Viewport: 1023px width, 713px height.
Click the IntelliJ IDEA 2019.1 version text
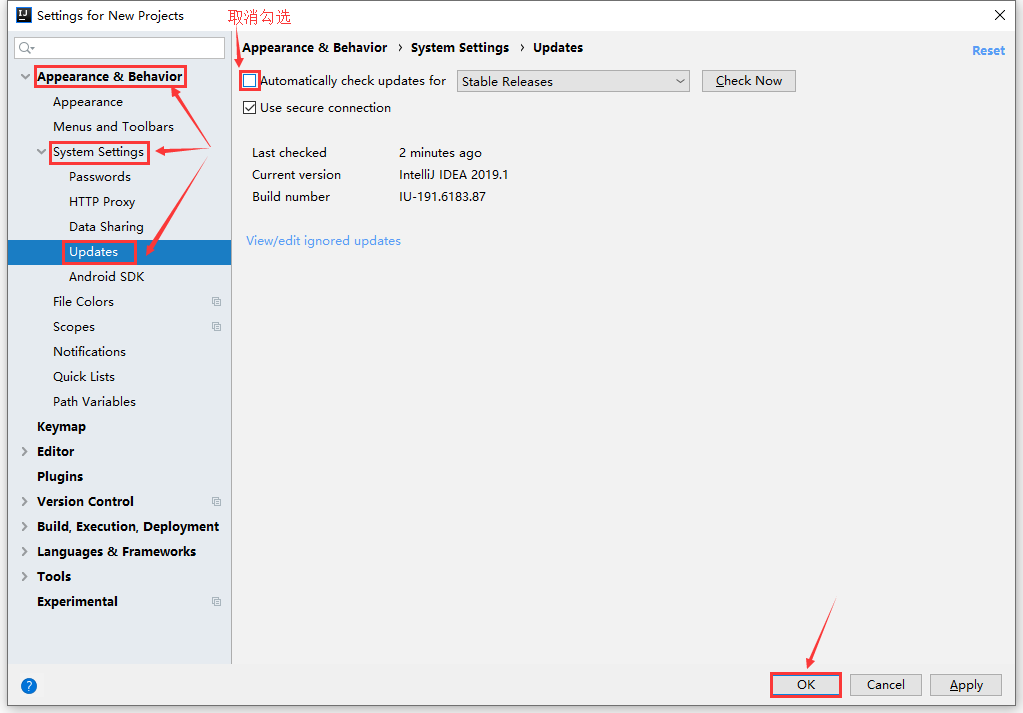point(453,175)
